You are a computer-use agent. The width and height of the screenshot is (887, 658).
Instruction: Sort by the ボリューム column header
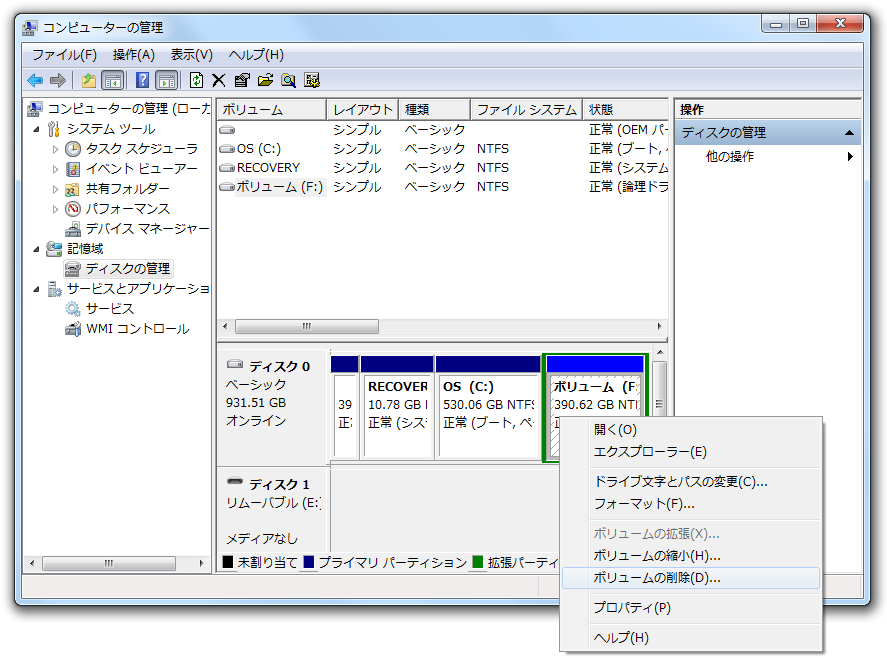pyautogui.click(x=272, y=110)
